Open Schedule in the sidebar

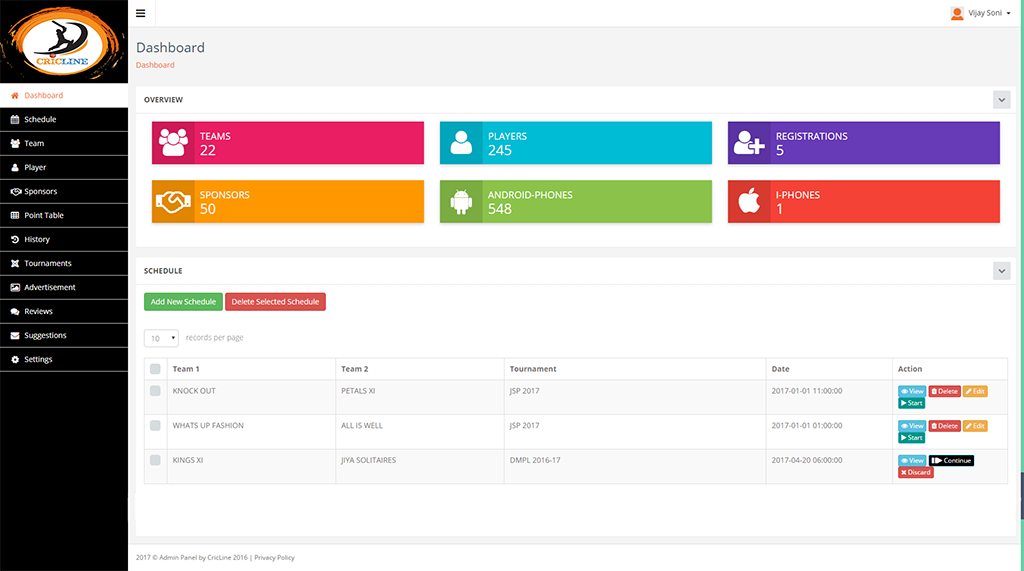click(64, 120)
